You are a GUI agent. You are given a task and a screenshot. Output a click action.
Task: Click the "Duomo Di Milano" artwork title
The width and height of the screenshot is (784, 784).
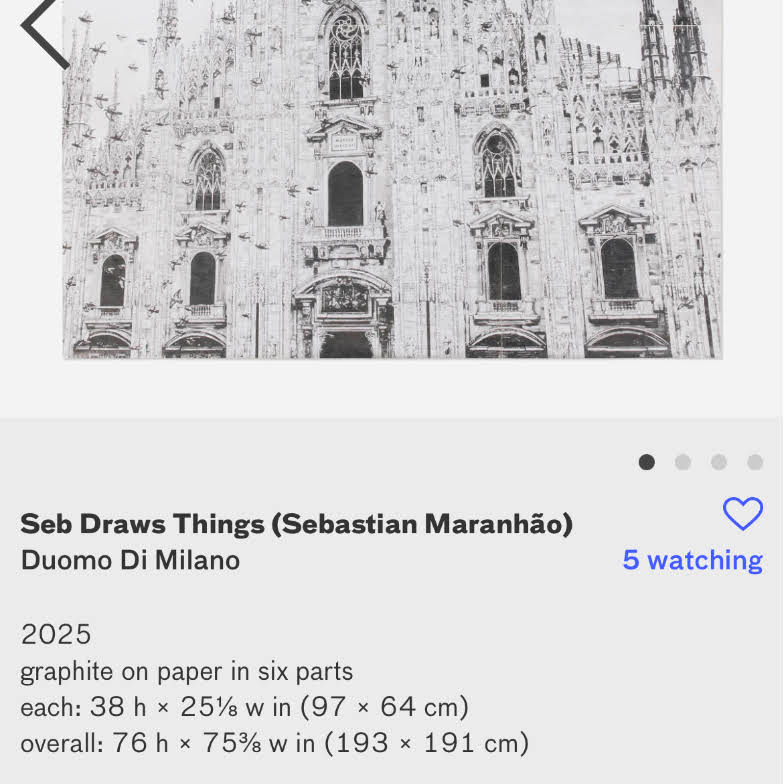point(130,560)
